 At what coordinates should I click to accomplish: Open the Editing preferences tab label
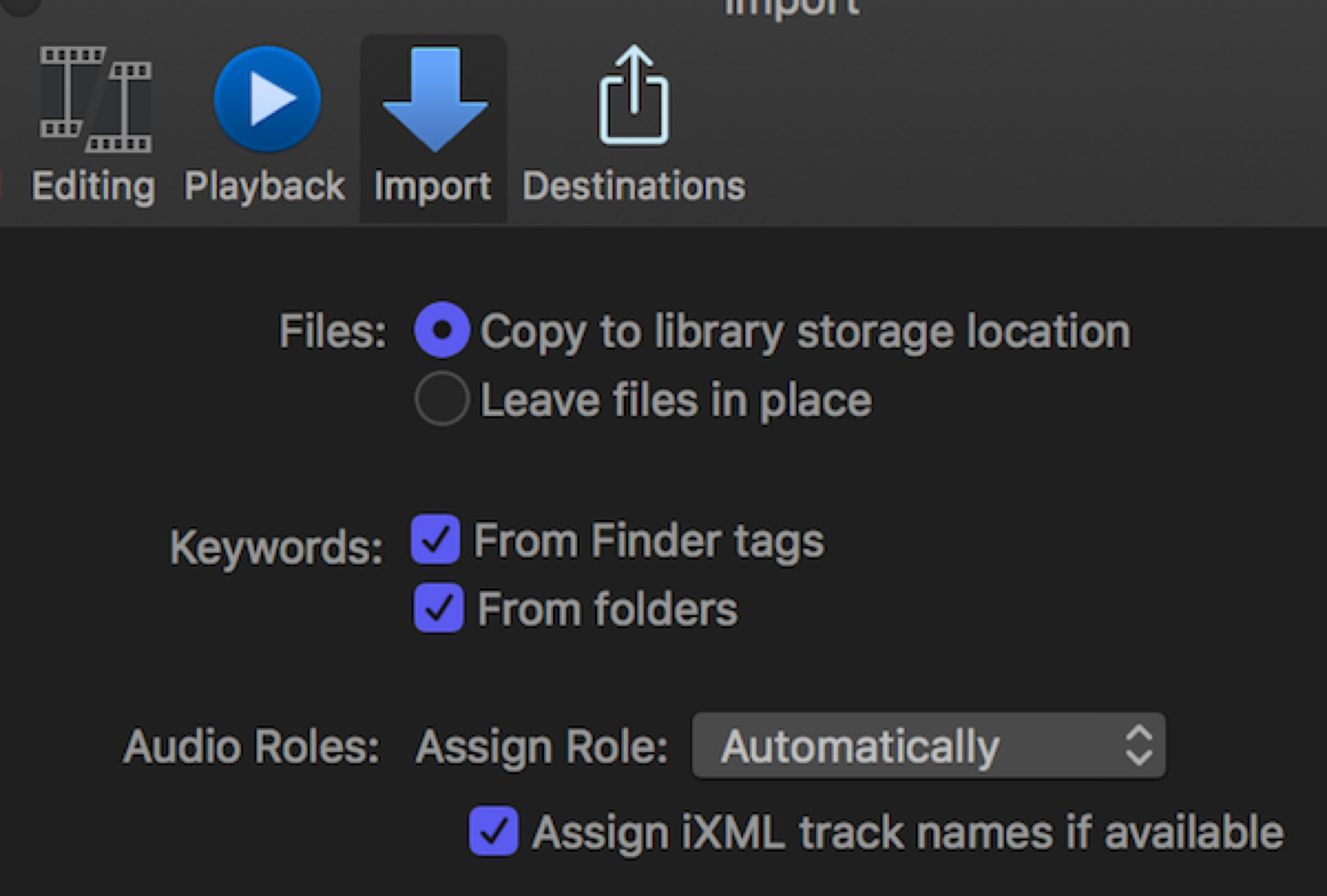(x=93, y=186)
